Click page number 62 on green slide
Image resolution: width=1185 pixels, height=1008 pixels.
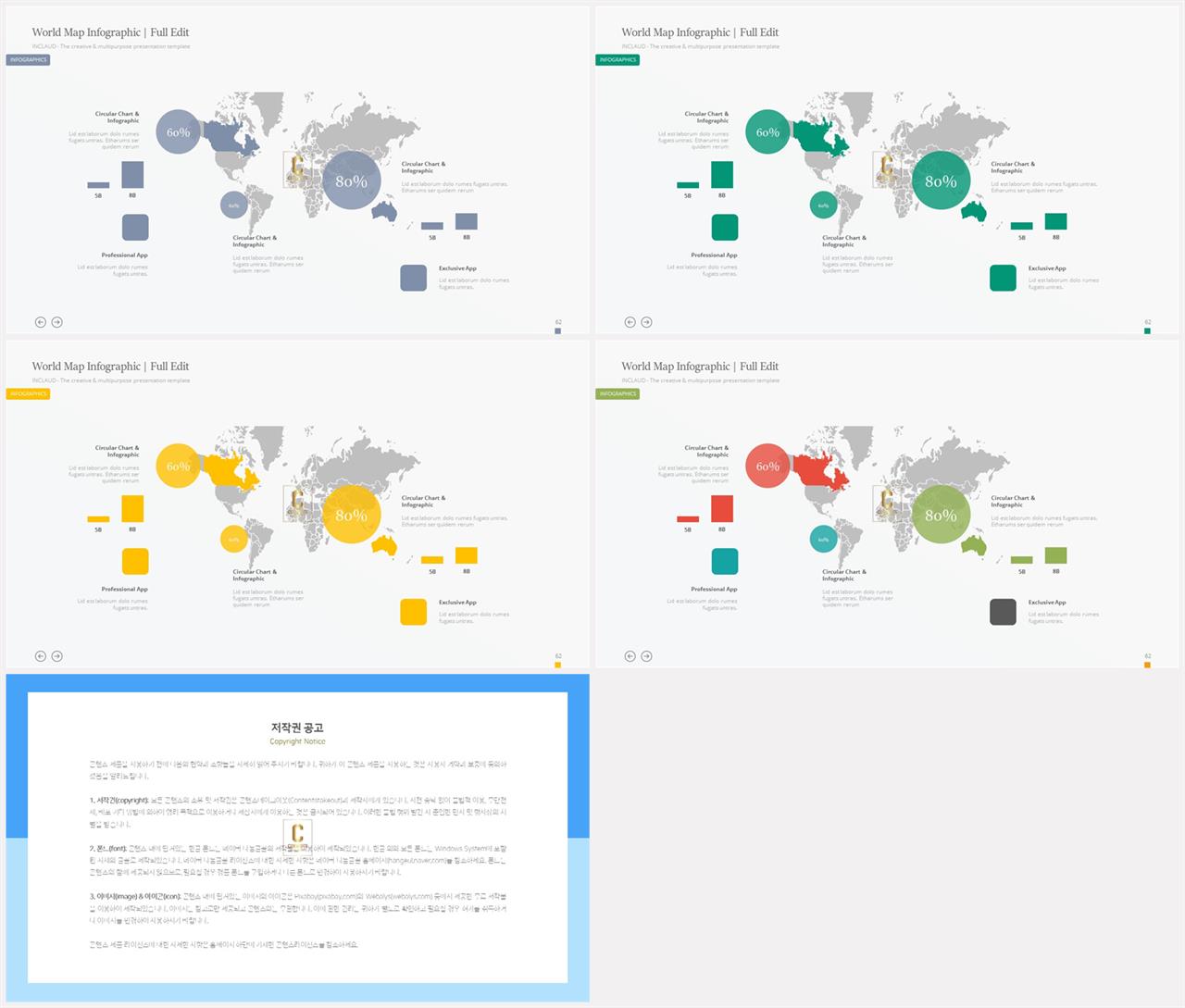[1148, 322]
